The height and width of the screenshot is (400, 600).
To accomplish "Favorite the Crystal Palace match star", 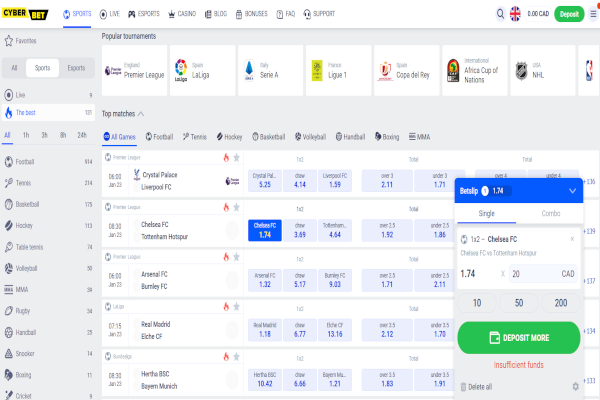I will [x=236, y=157].
